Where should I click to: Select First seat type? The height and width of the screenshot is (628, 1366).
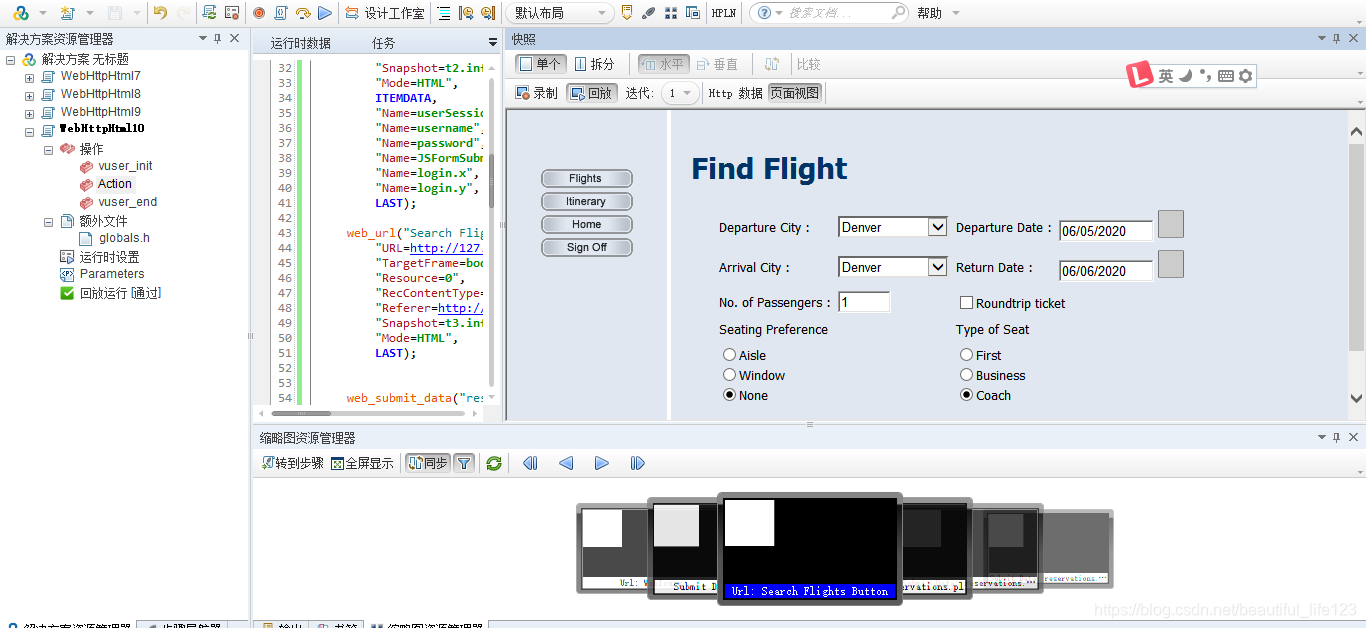click(x=966, y=355)
